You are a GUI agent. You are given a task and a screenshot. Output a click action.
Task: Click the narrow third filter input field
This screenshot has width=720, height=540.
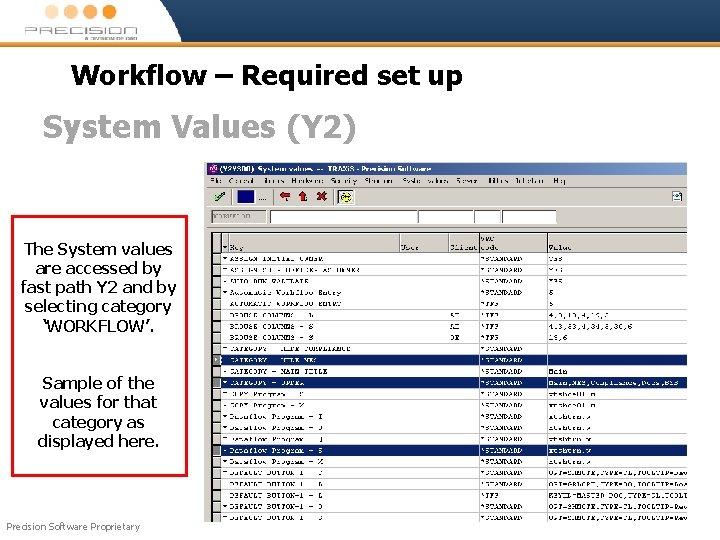point(487,217)
